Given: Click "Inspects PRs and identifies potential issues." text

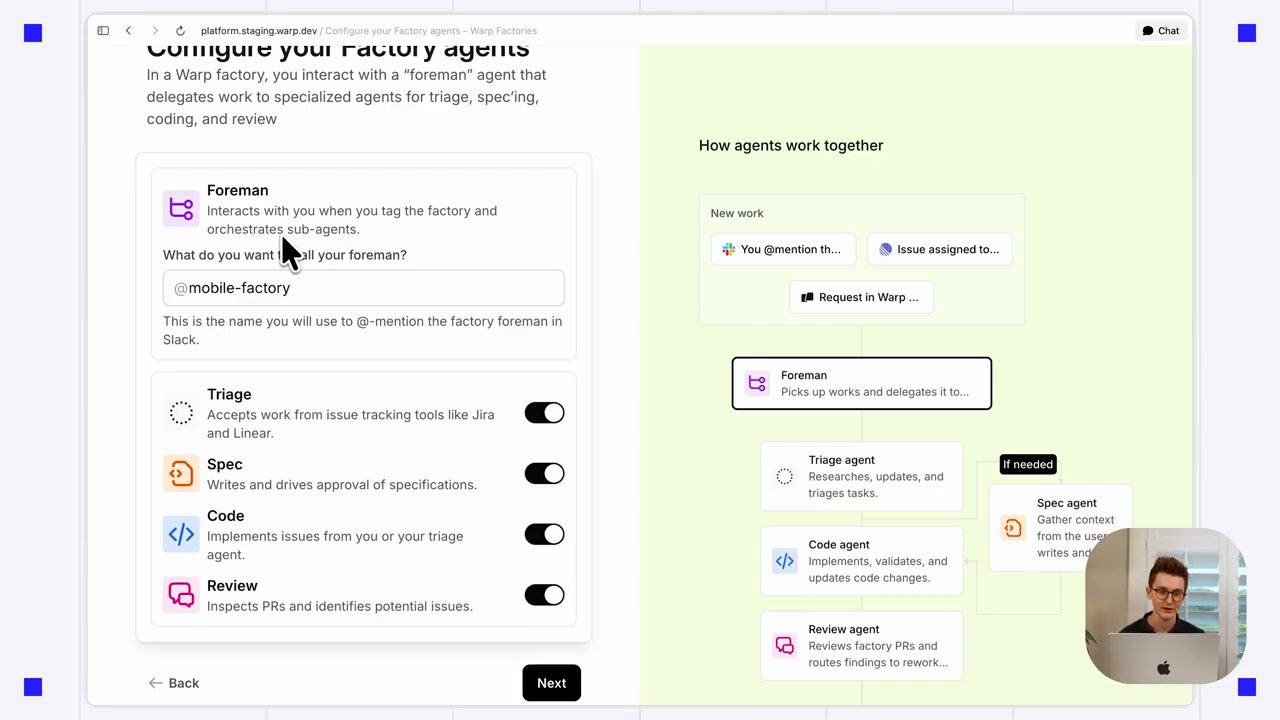Looking at the screenshot, I should pyautogui.click(x=340, y=606).
